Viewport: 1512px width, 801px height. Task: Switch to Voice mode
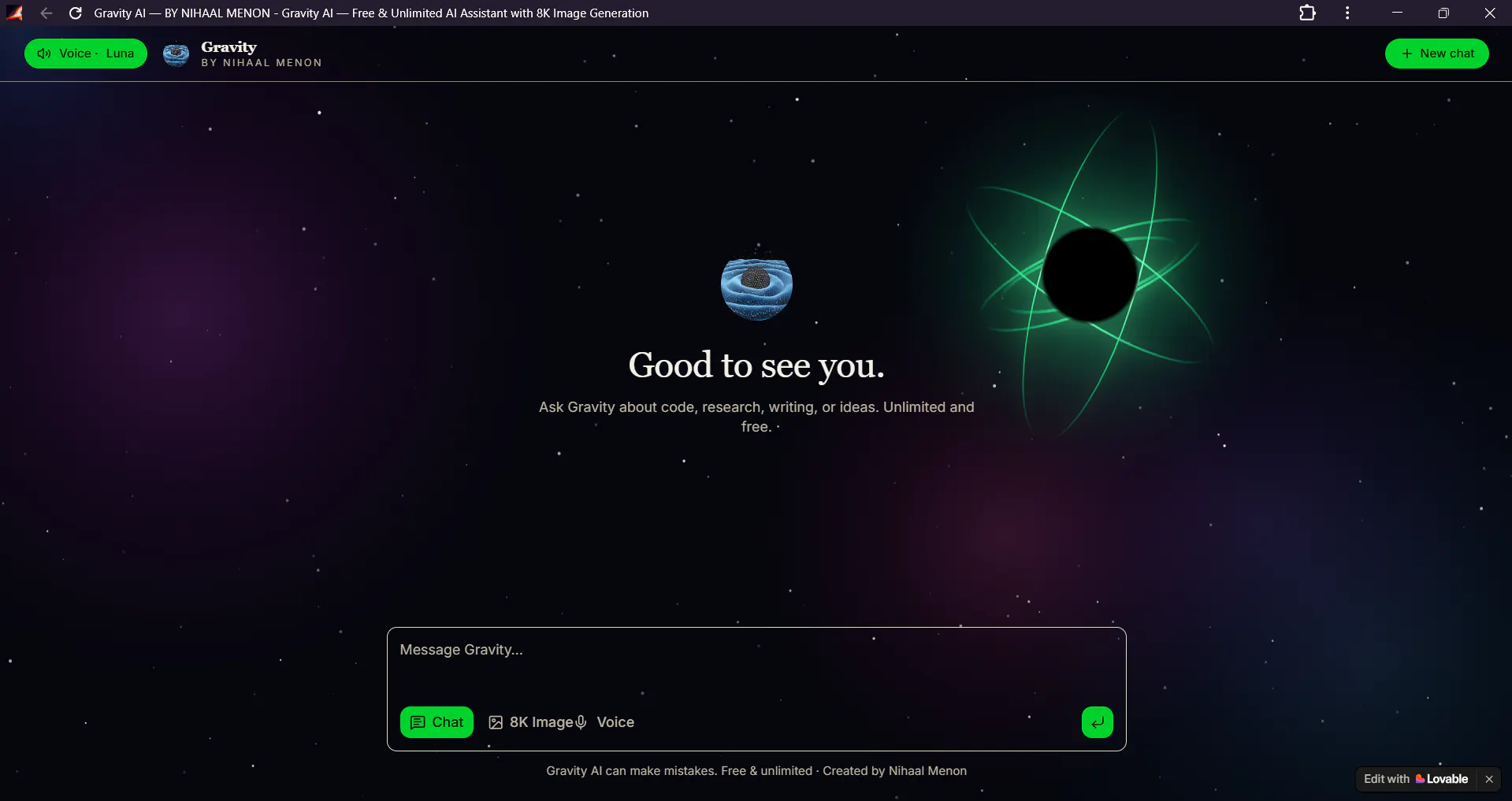coord(605,722)
